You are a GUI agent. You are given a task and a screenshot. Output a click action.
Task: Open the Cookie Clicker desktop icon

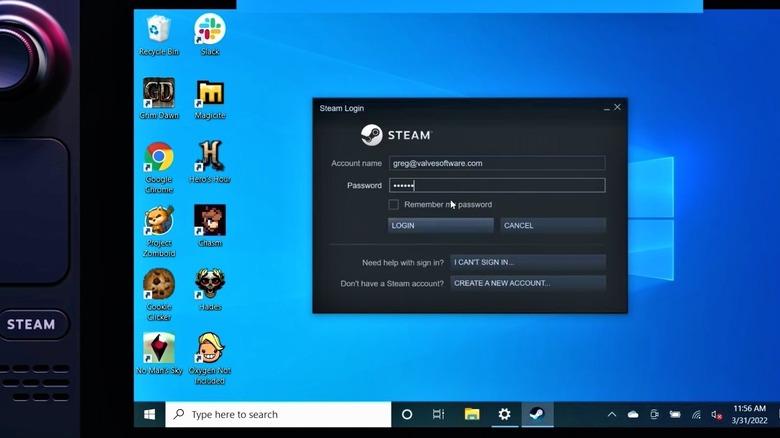158,285
